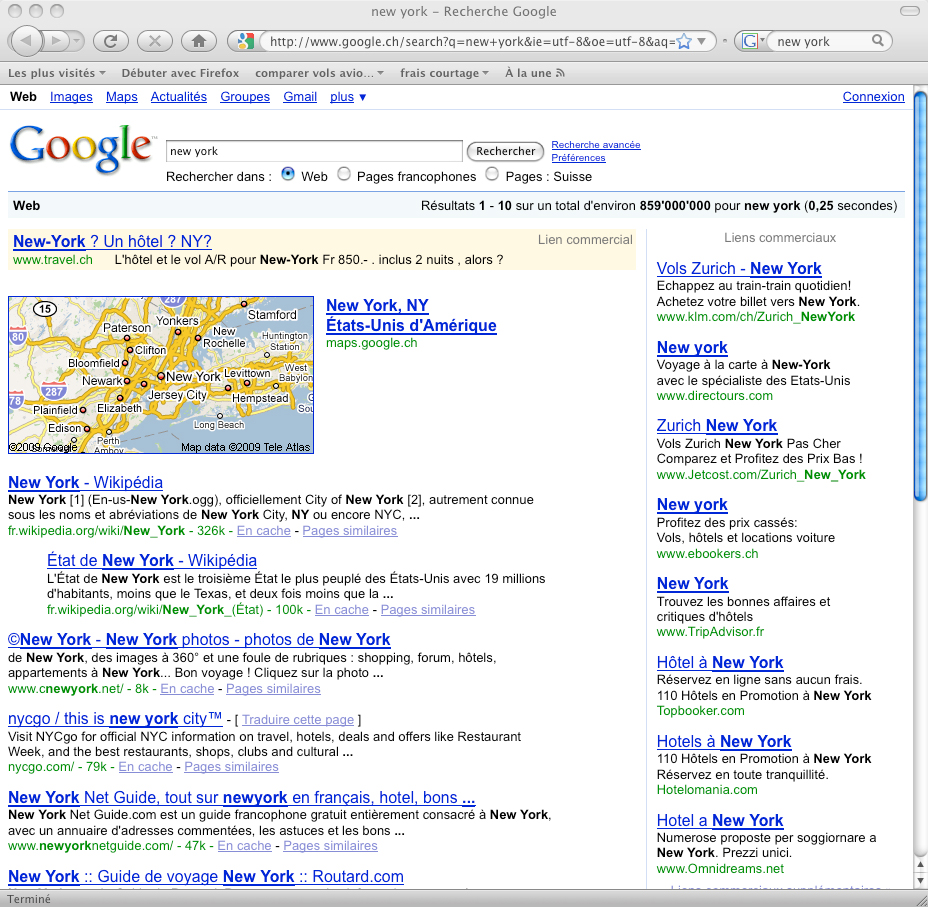Open Gmail from the top bar
Screen dimensions: 928x907
pos(299,96)
